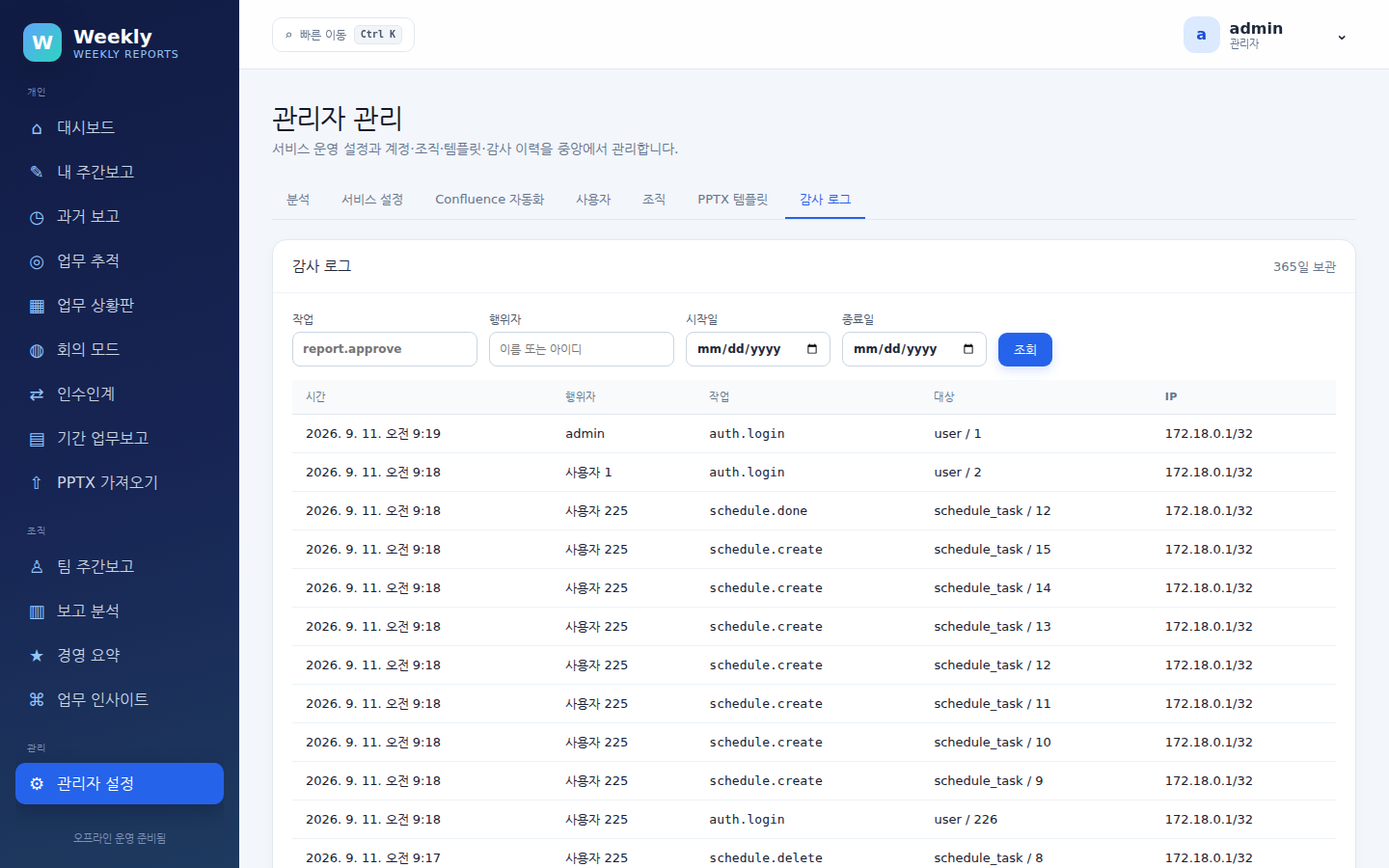Click the 365일 보관 retention label
This screenshot has height=868, width=1389.
click(1304, 267)
